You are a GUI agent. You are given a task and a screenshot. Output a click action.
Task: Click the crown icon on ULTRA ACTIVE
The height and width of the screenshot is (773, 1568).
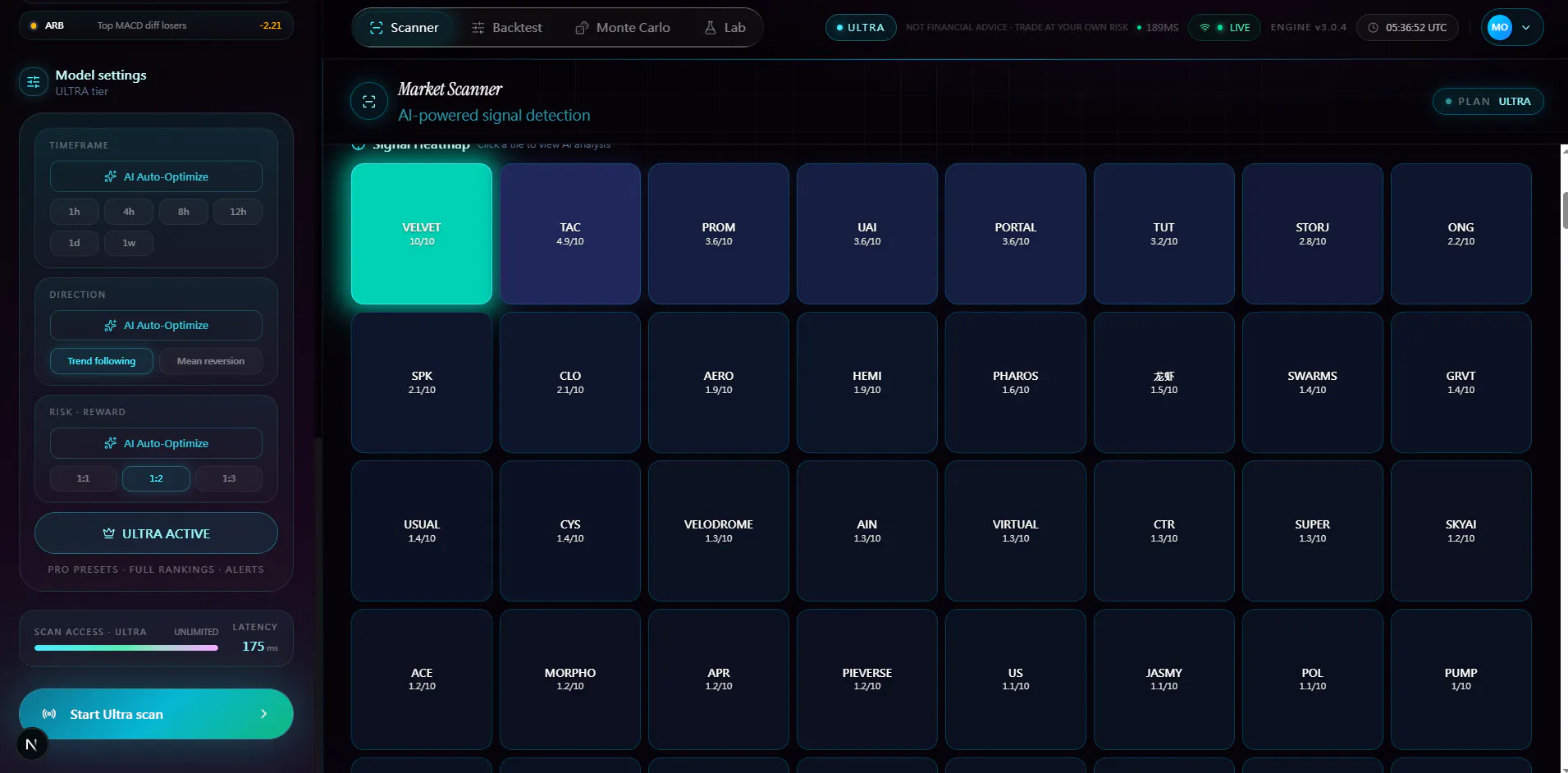(x=108, y=533)
